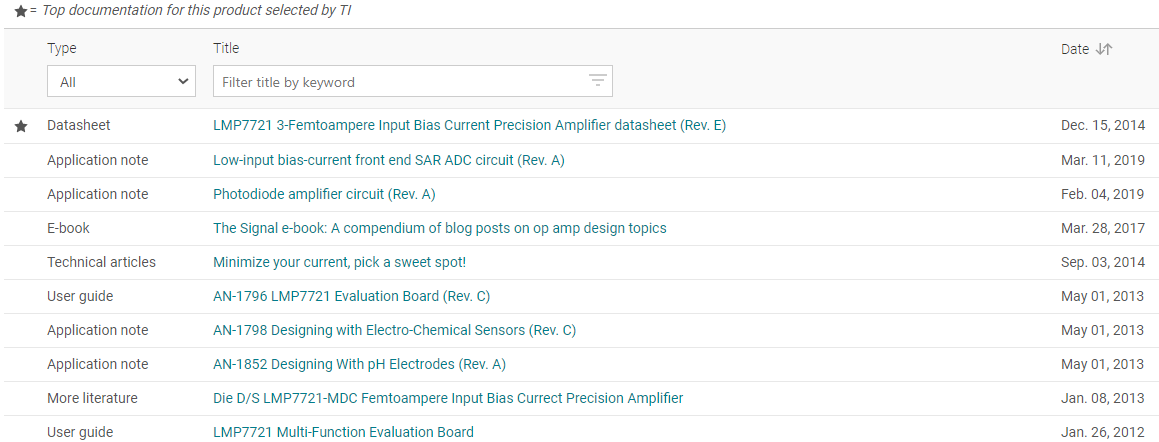The height and width of the screenshot is (442, 1159).
Task: Open LMP7721 Precision Amplifier datasheet (Rev. E)
Action: point(469,126)
